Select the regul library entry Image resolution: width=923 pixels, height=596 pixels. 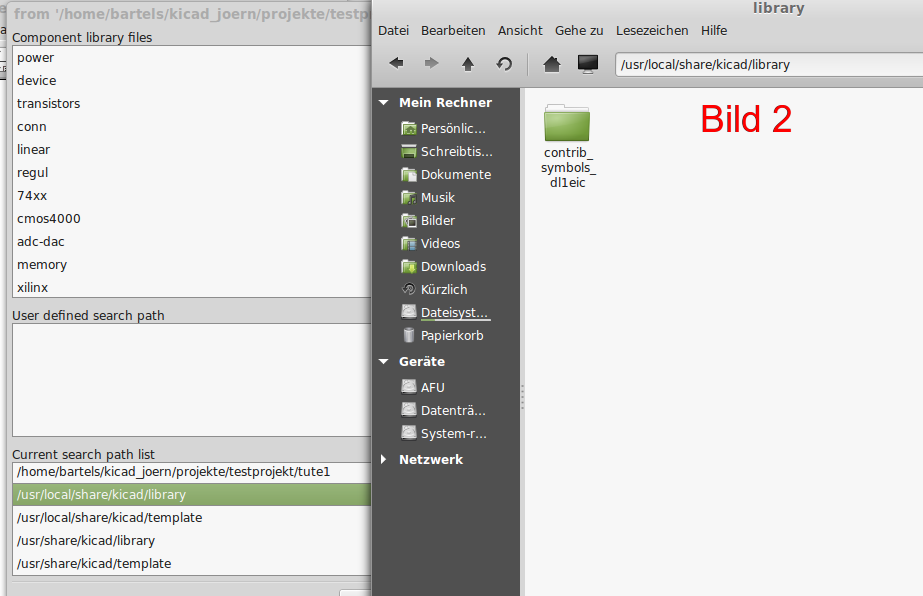pos(191,173)
